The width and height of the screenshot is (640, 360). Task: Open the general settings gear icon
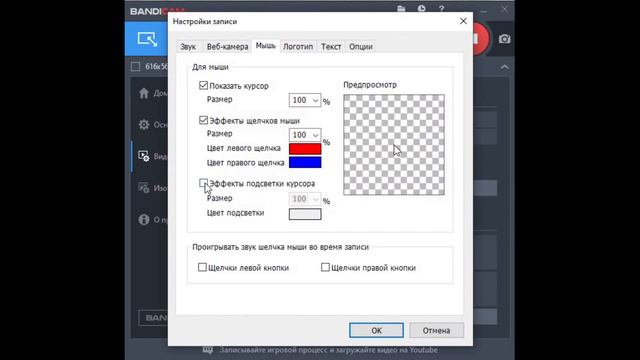[x=144, y=124]
